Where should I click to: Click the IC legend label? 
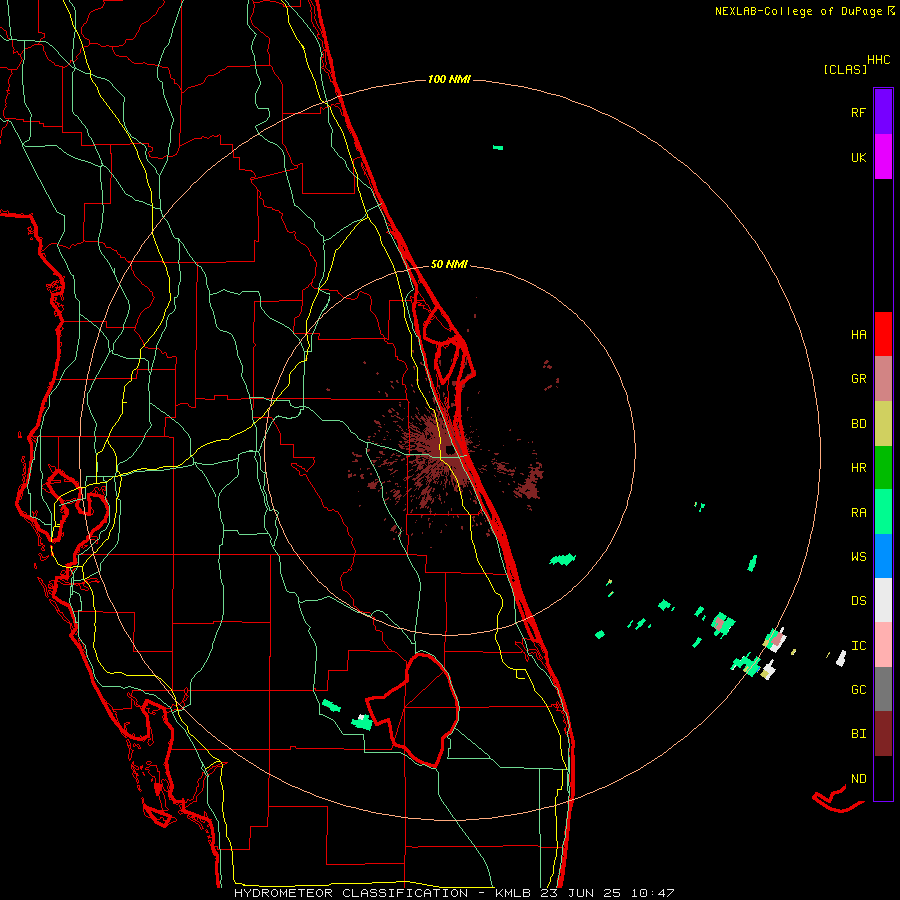(x=858, y=645)
